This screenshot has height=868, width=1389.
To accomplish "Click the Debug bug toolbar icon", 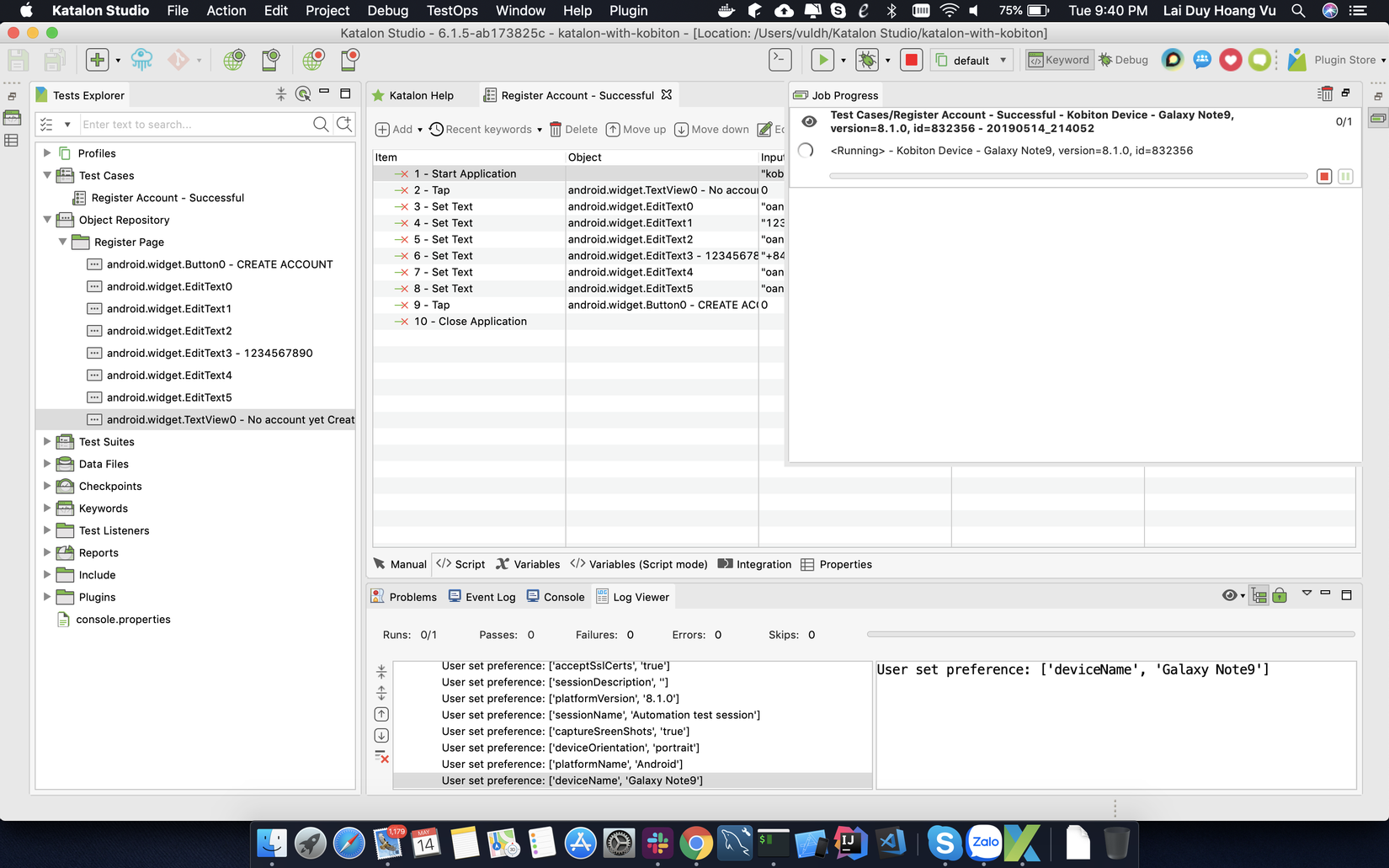I will point(867,60).
